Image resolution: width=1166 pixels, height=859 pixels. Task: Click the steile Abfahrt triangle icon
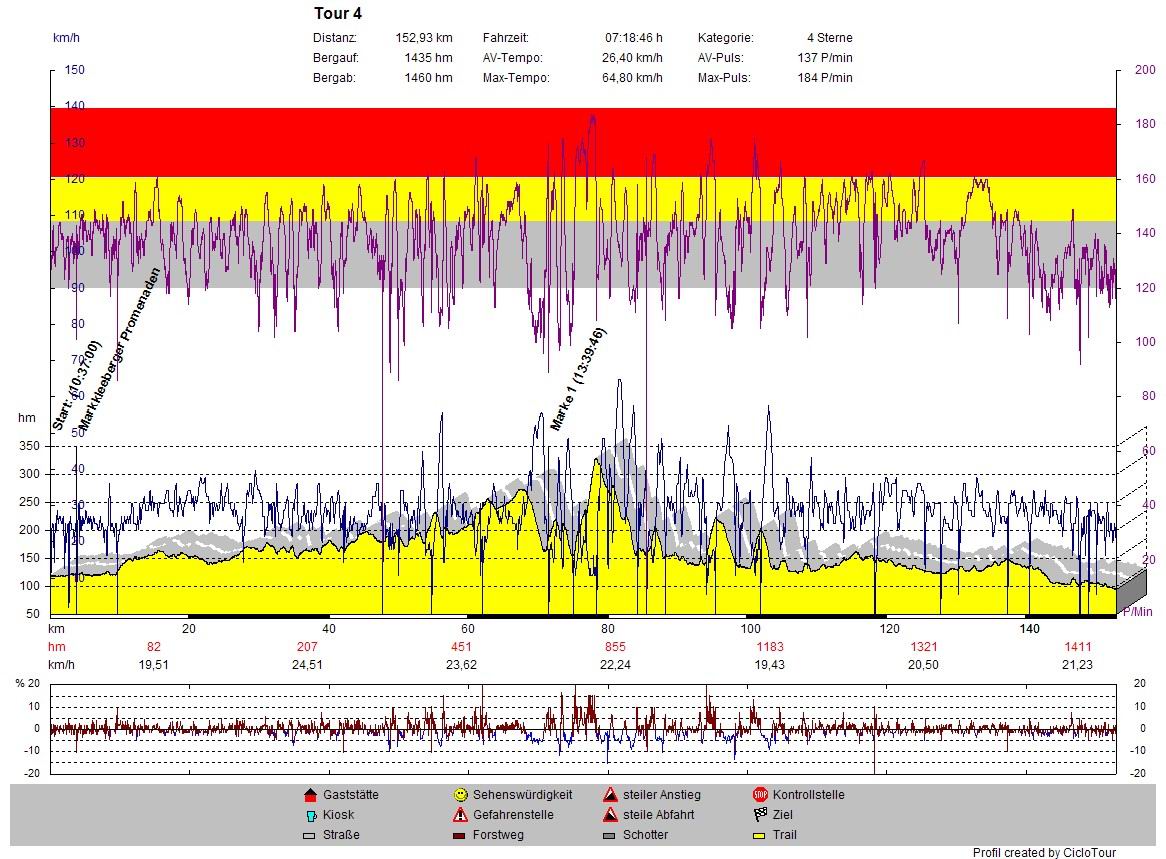coord(609,815)
